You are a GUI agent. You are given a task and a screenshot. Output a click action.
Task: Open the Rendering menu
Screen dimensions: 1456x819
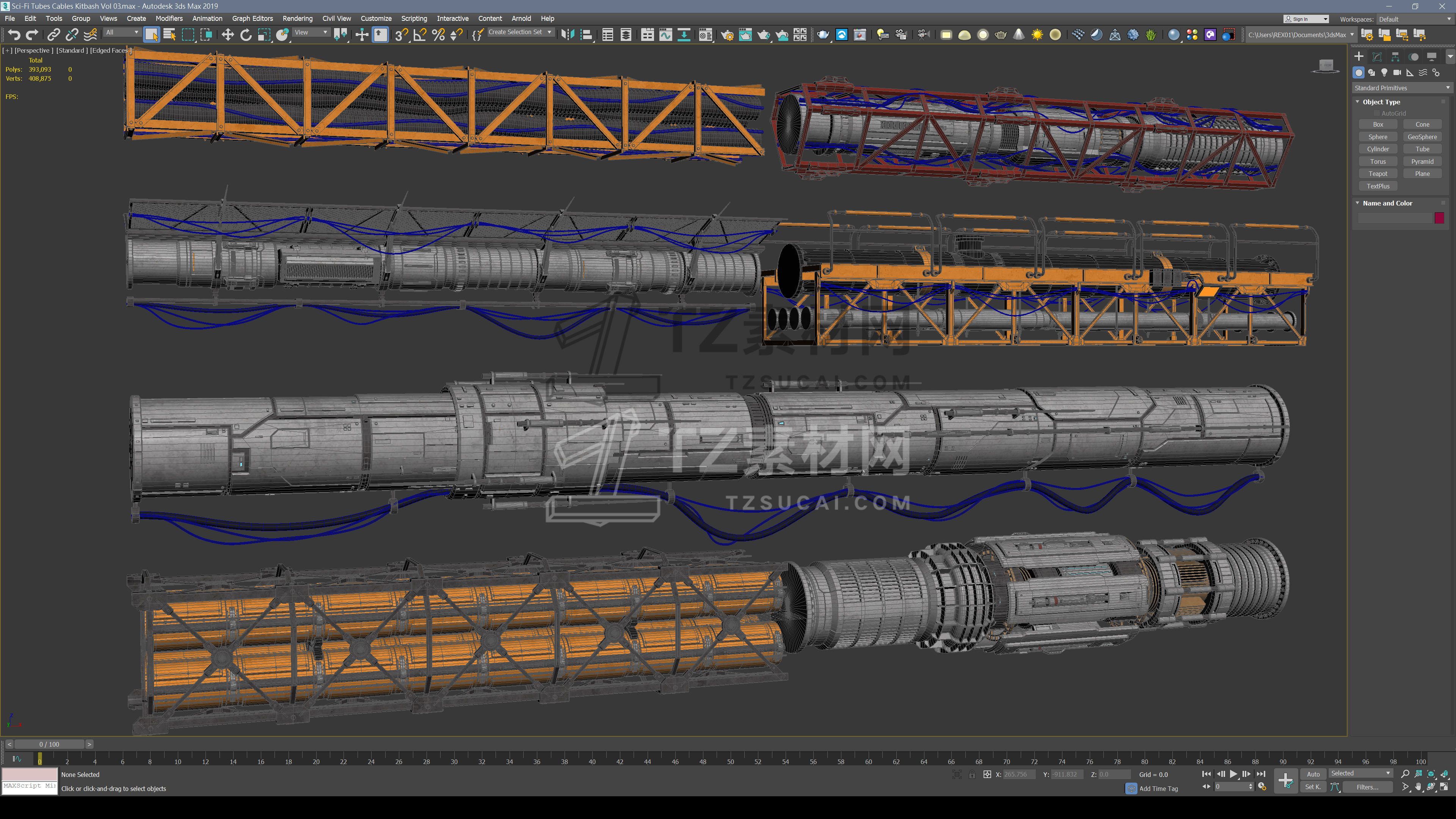297,19
